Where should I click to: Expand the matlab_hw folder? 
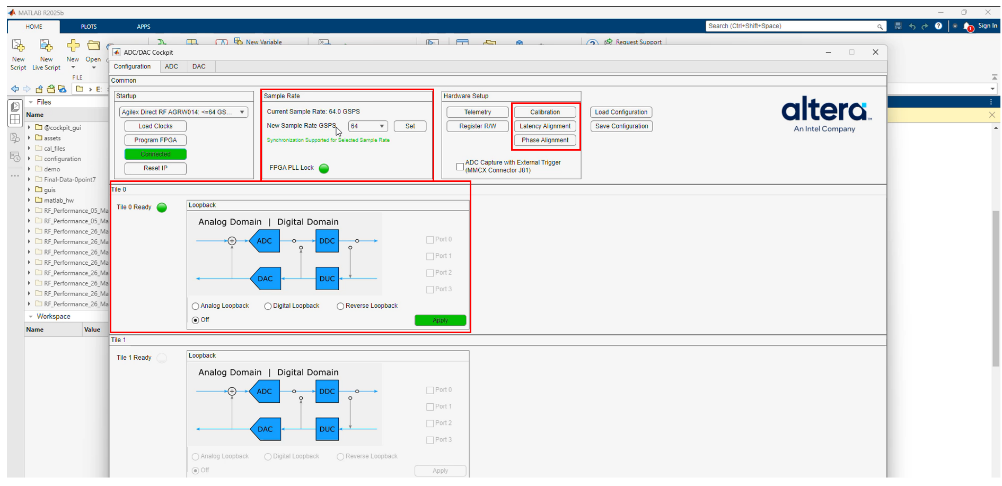pyautogui.click(x=29, y=200)
